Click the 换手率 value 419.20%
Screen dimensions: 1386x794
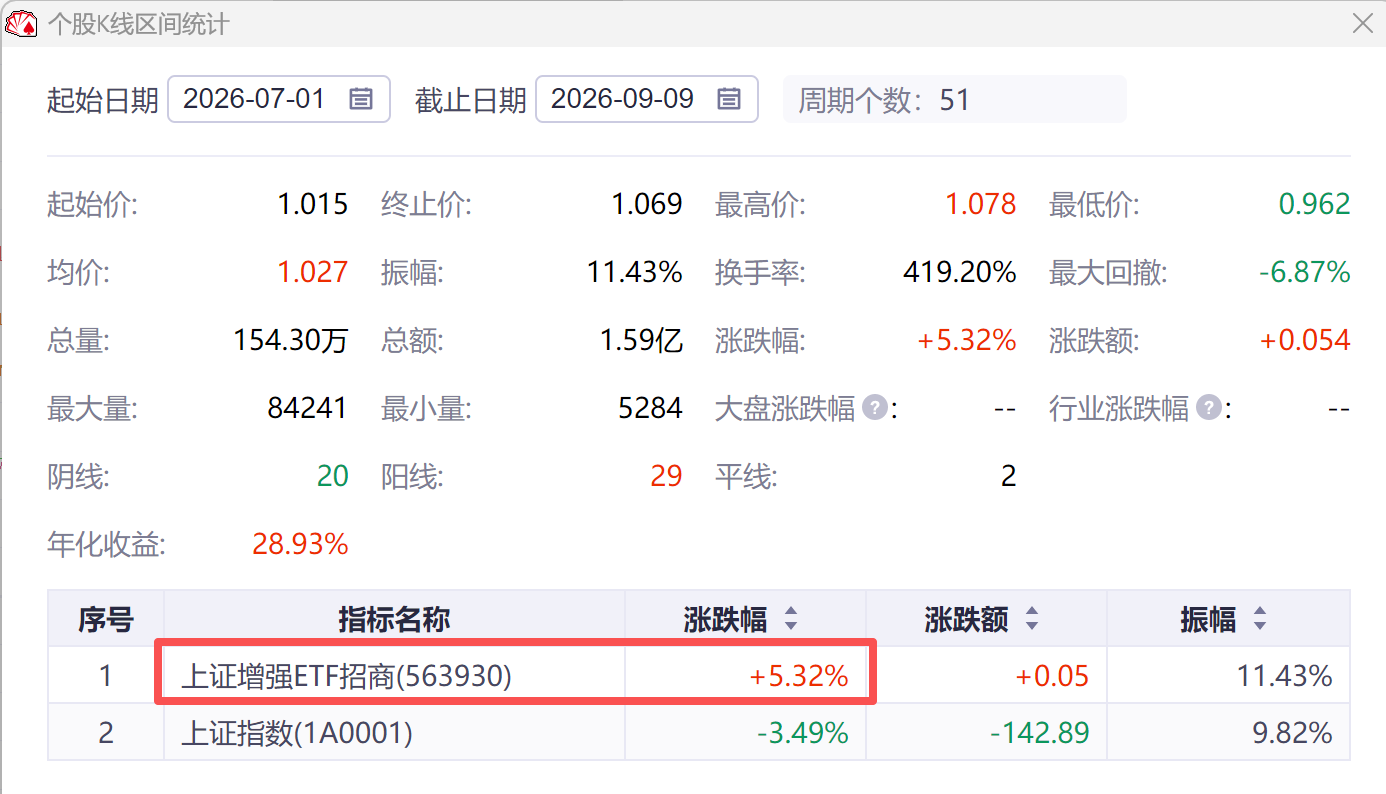click(960, 272)
